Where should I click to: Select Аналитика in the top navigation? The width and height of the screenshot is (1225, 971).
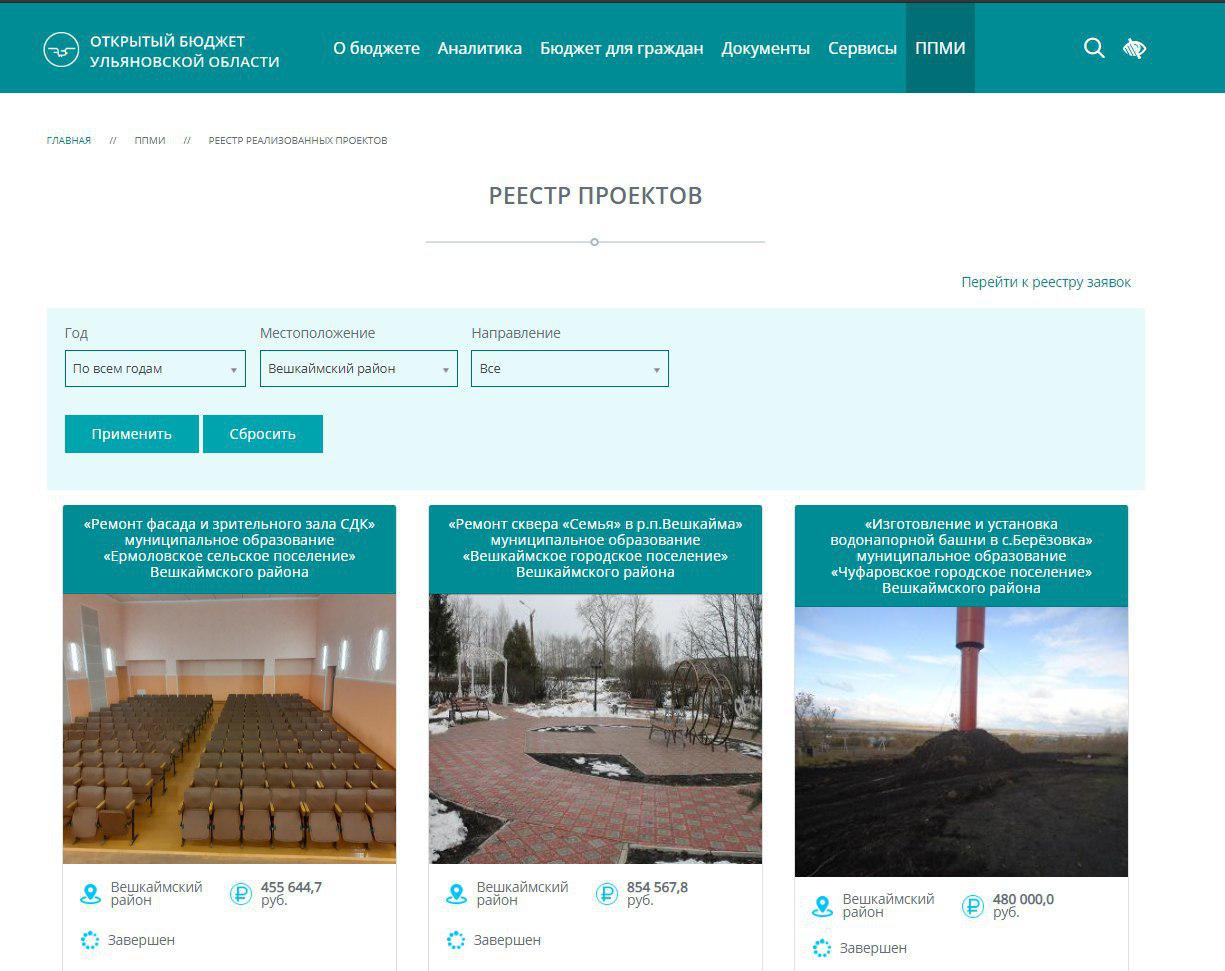click(479, 48)
